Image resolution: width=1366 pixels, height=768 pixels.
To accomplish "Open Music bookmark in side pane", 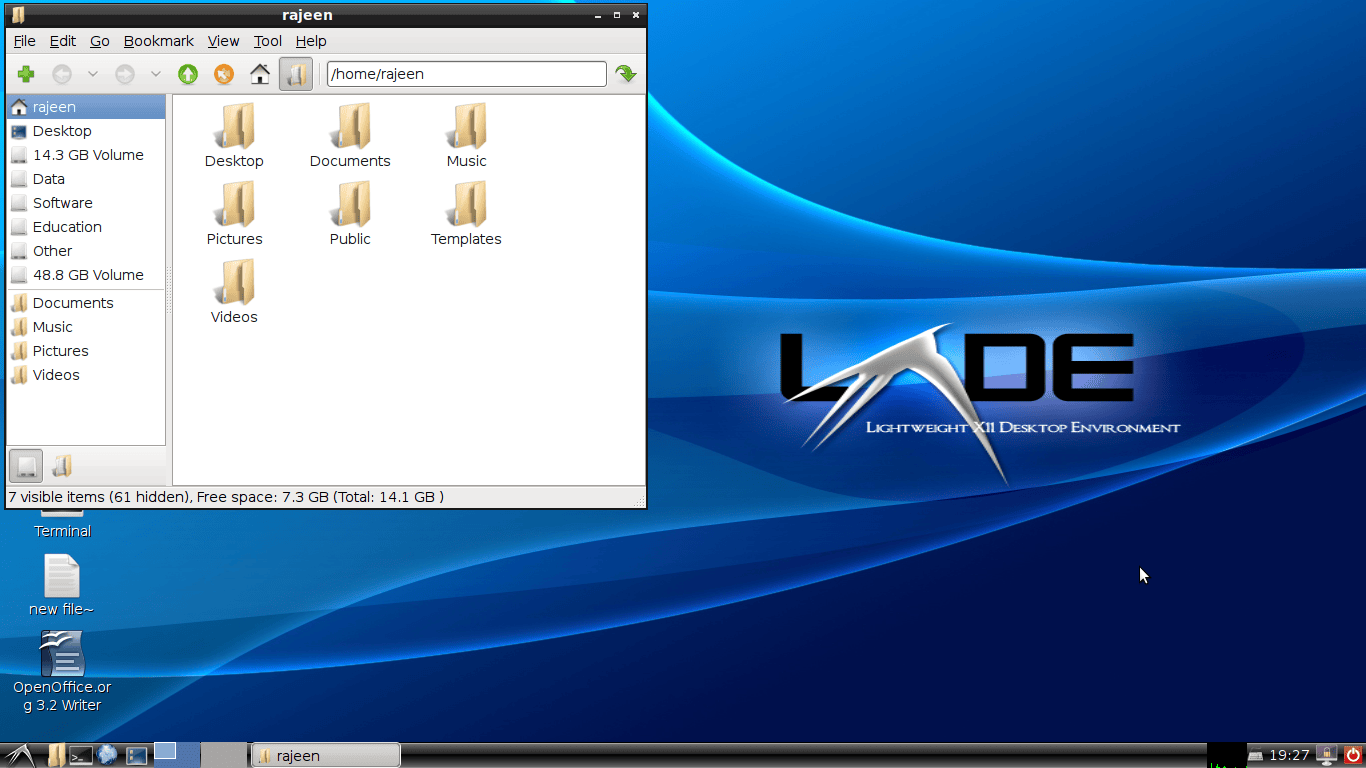I will (86, 327).
